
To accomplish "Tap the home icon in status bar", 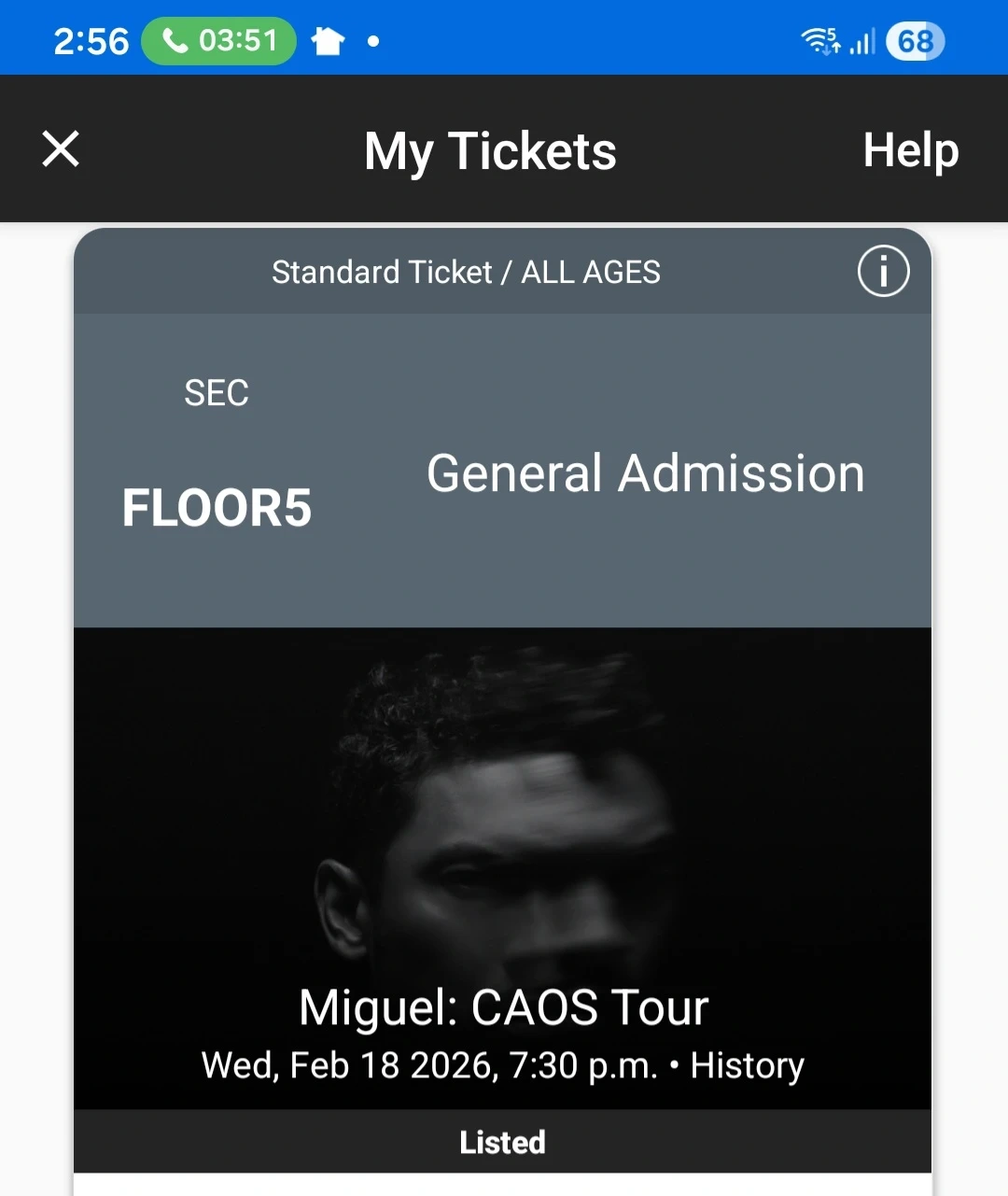I will 328,41.
